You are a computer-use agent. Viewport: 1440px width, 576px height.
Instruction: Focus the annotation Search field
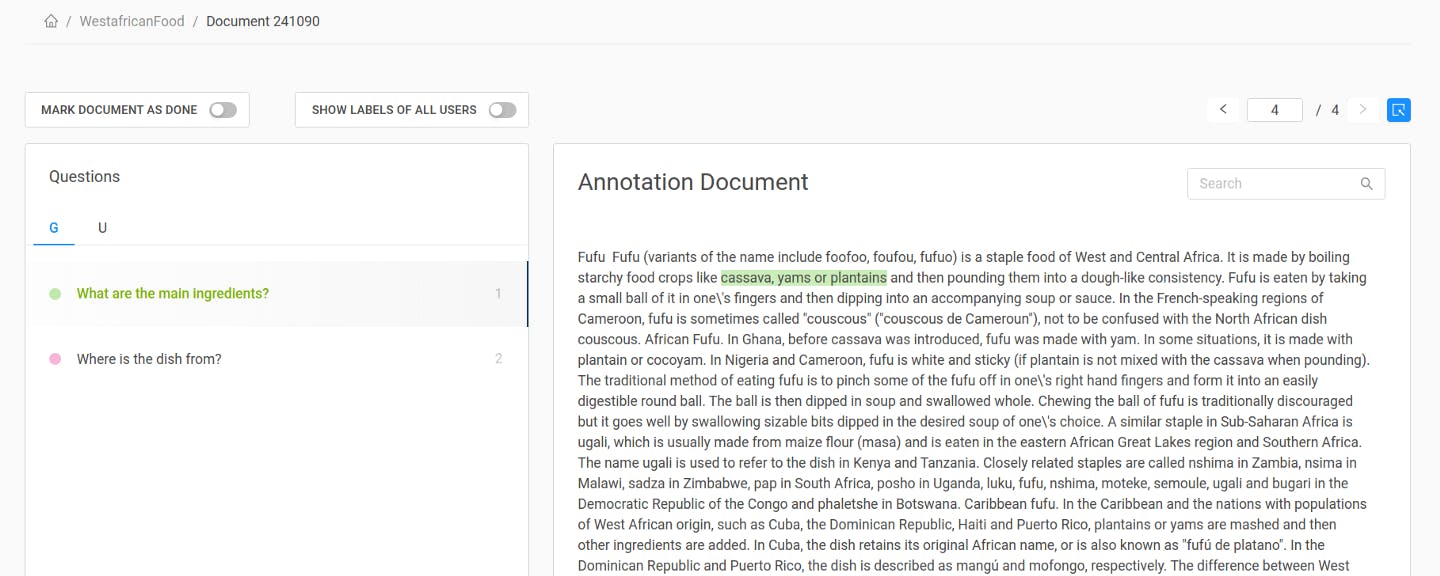[1286, 184]
